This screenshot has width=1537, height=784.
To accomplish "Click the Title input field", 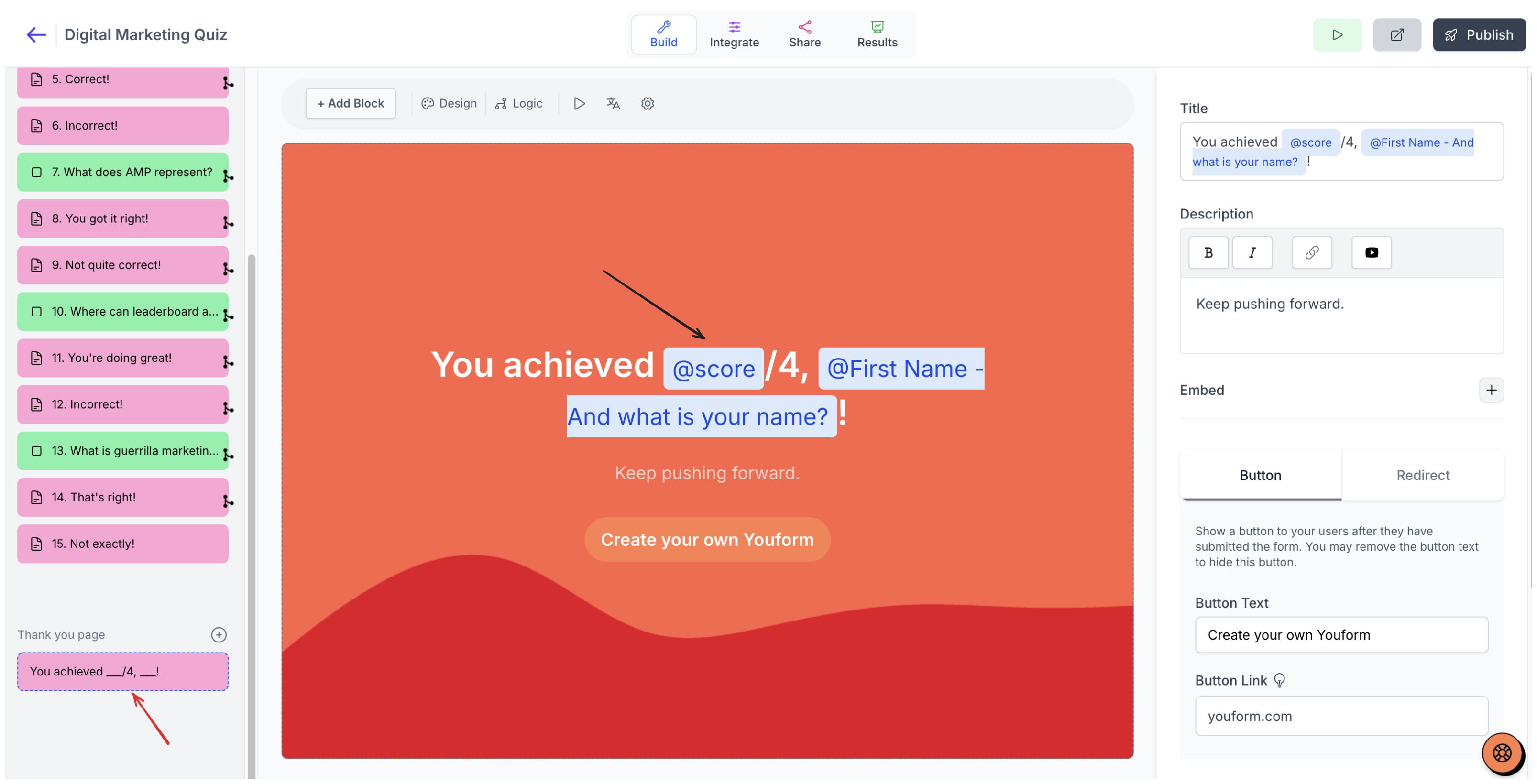I will (1341, 152).
